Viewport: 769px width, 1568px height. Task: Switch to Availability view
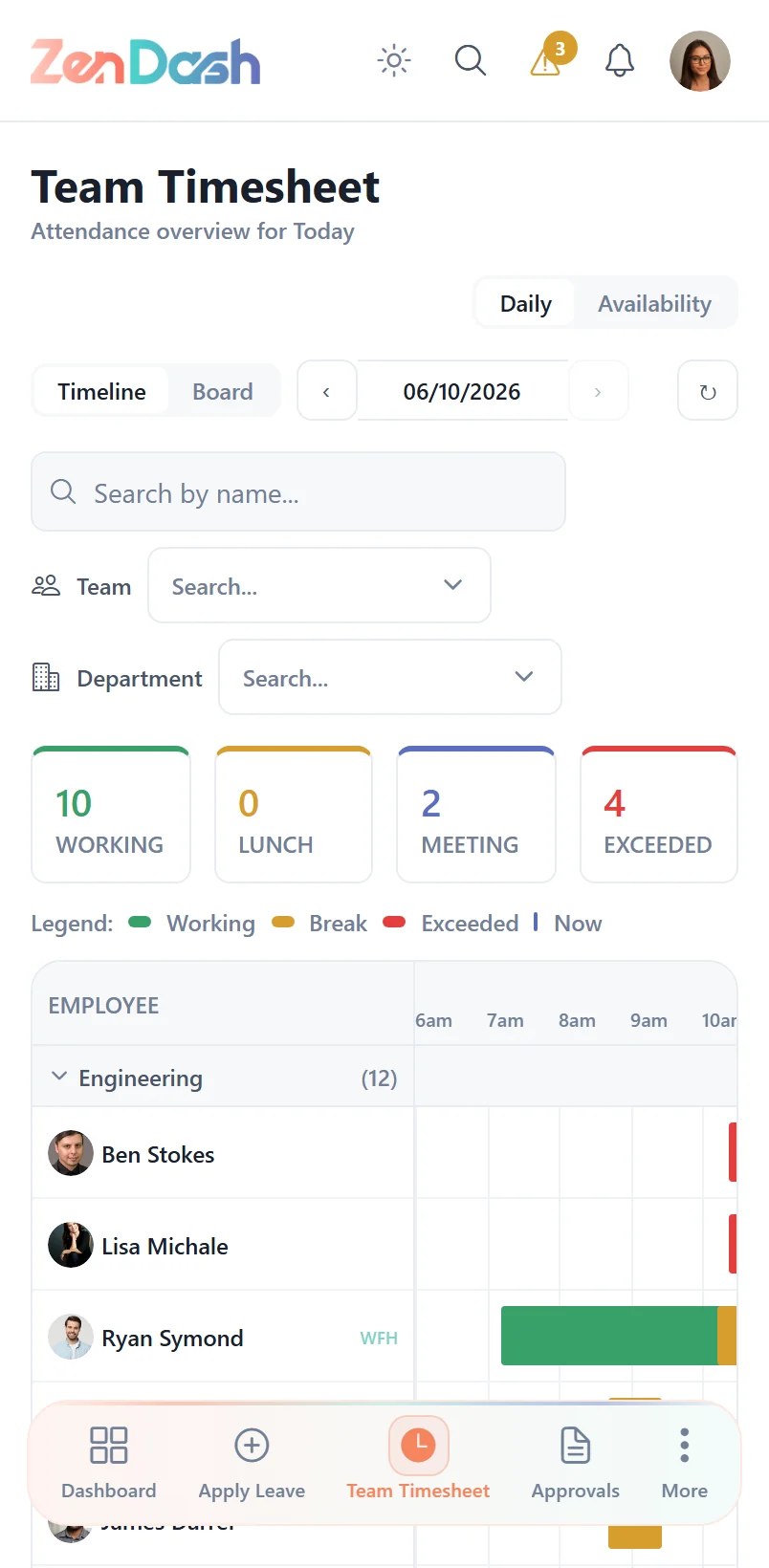(x=655, y=303)
